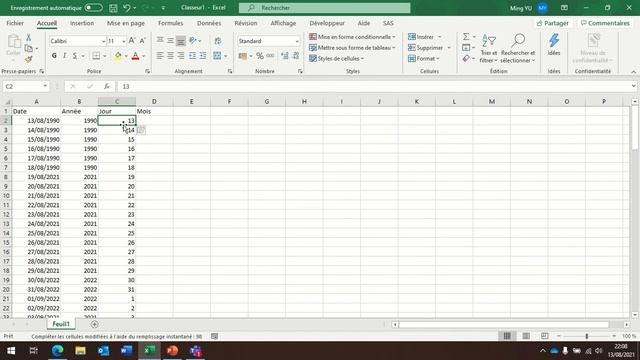
Task: Click the add decimal places icon
Action: (285, 56)
